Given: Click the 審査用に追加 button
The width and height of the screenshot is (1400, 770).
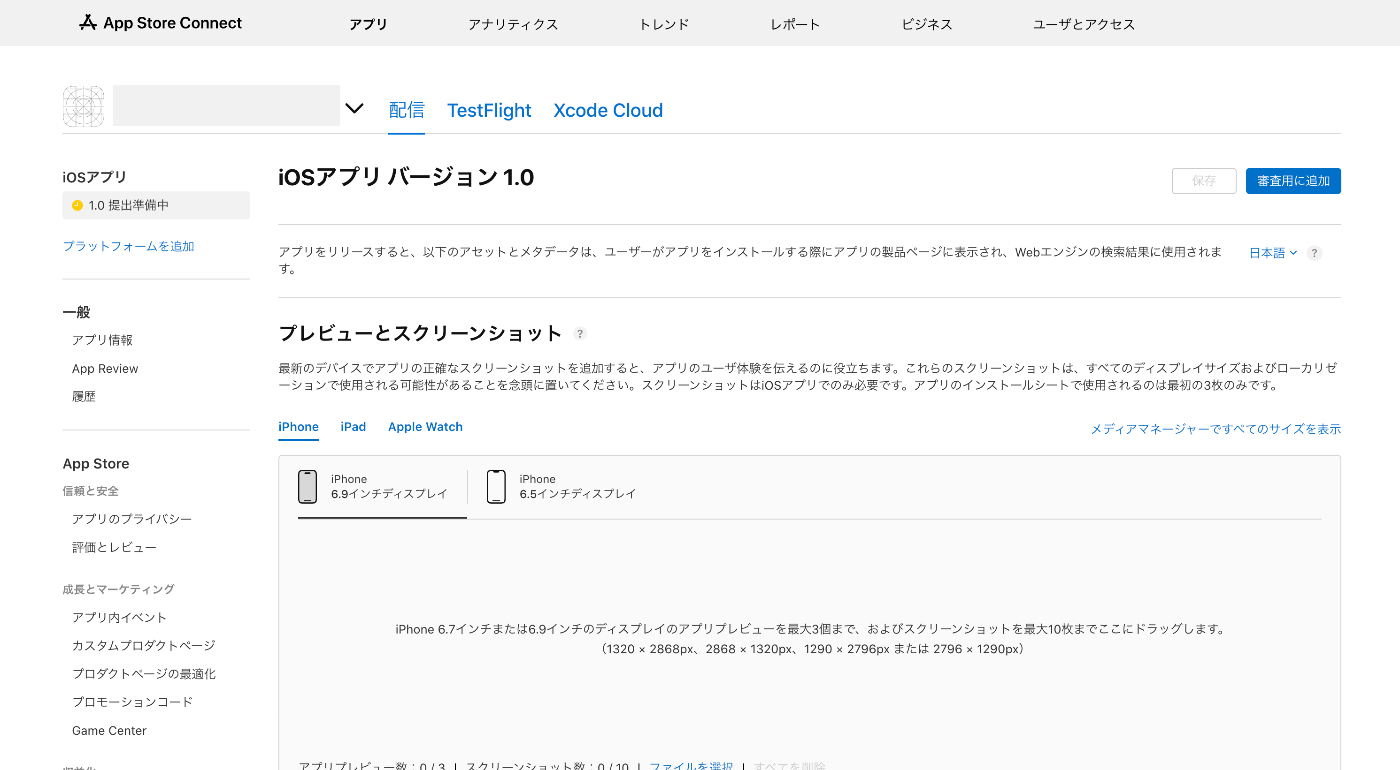Looking at the screenshot, I should (1293, 181).
